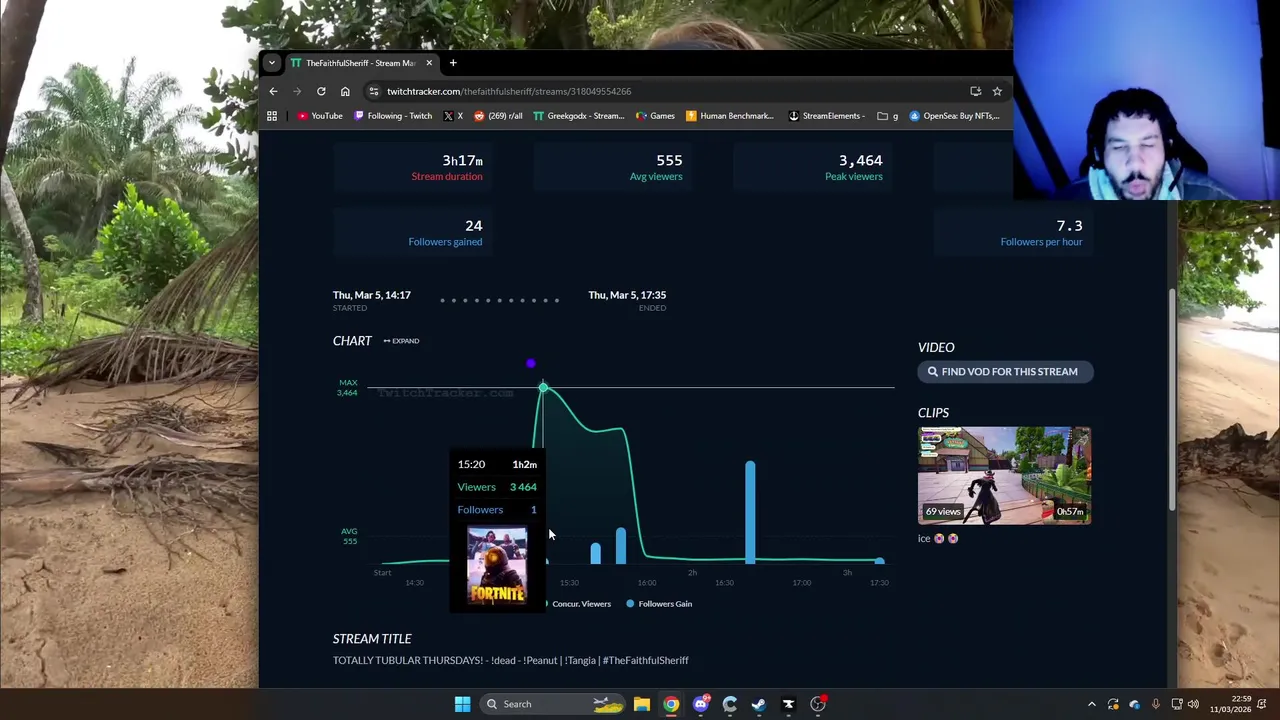Open the volume control in system tray
This screenshot has width=1280, height=720.
[1193, 704]
